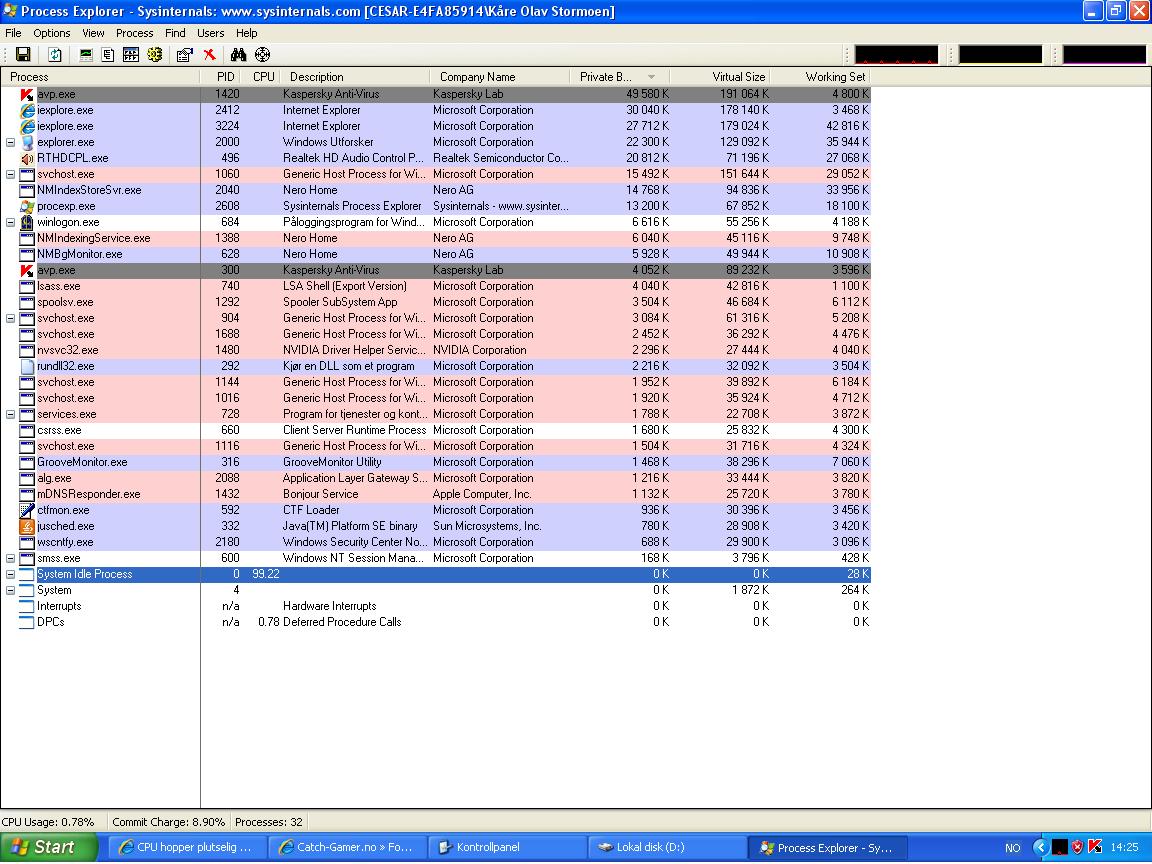Select the nvsvc32.exe process row
Screen dimensions: 1152x864
436,350
